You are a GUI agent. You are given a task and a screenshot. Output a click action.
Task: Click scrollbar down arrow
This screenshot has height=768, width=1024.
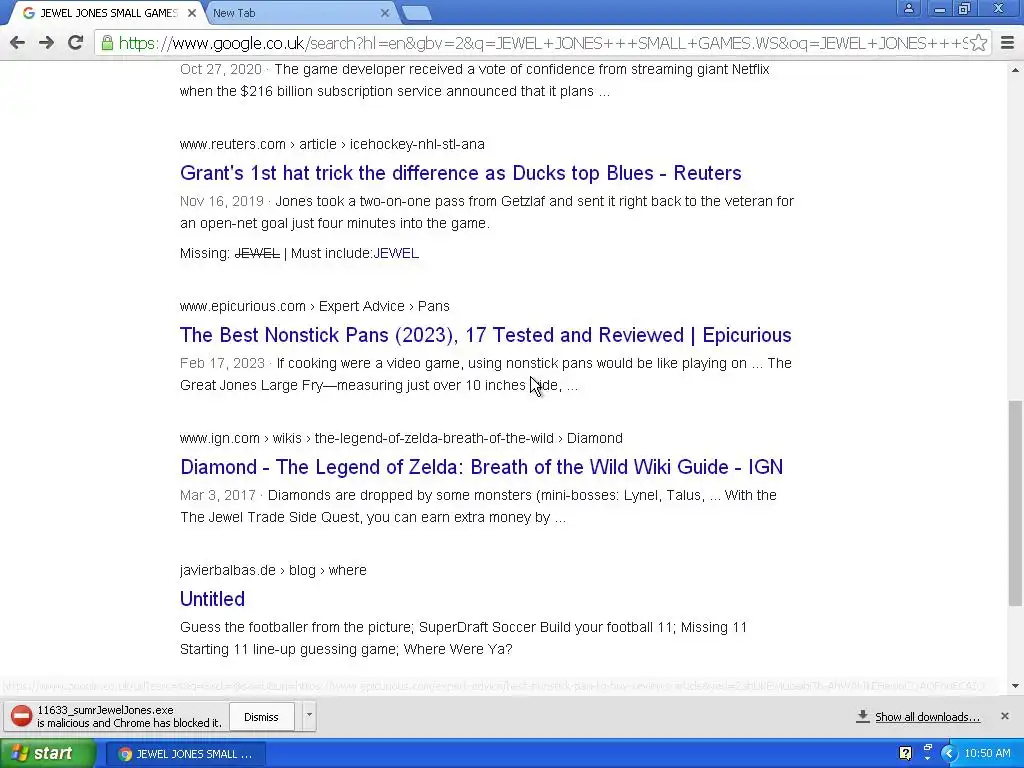pos(1016,686)
